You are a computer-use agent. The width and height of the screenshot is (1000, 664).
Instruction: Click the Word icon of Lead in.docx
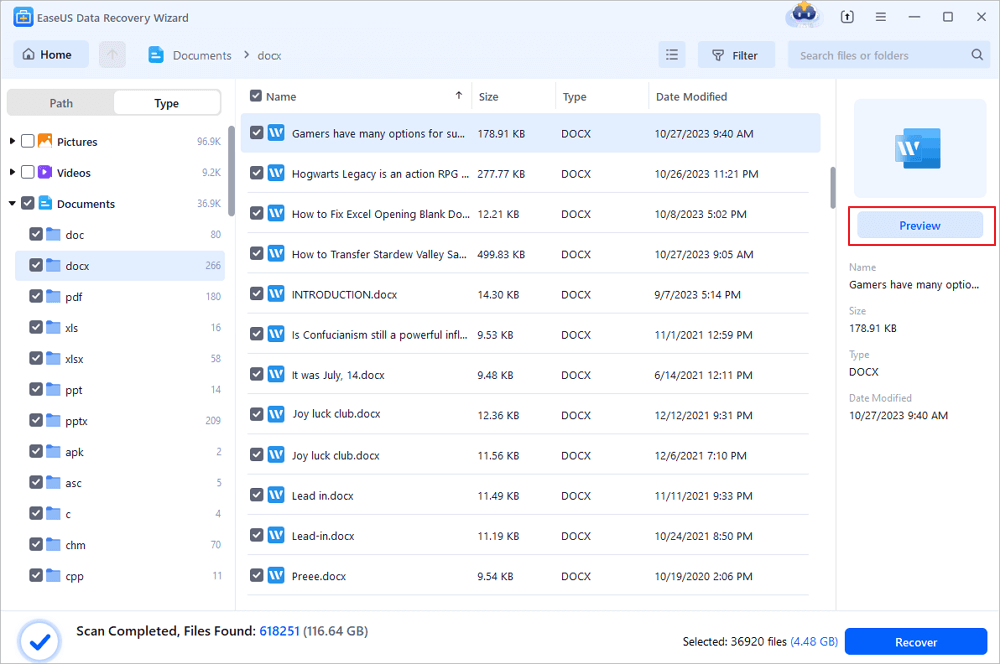276,495
